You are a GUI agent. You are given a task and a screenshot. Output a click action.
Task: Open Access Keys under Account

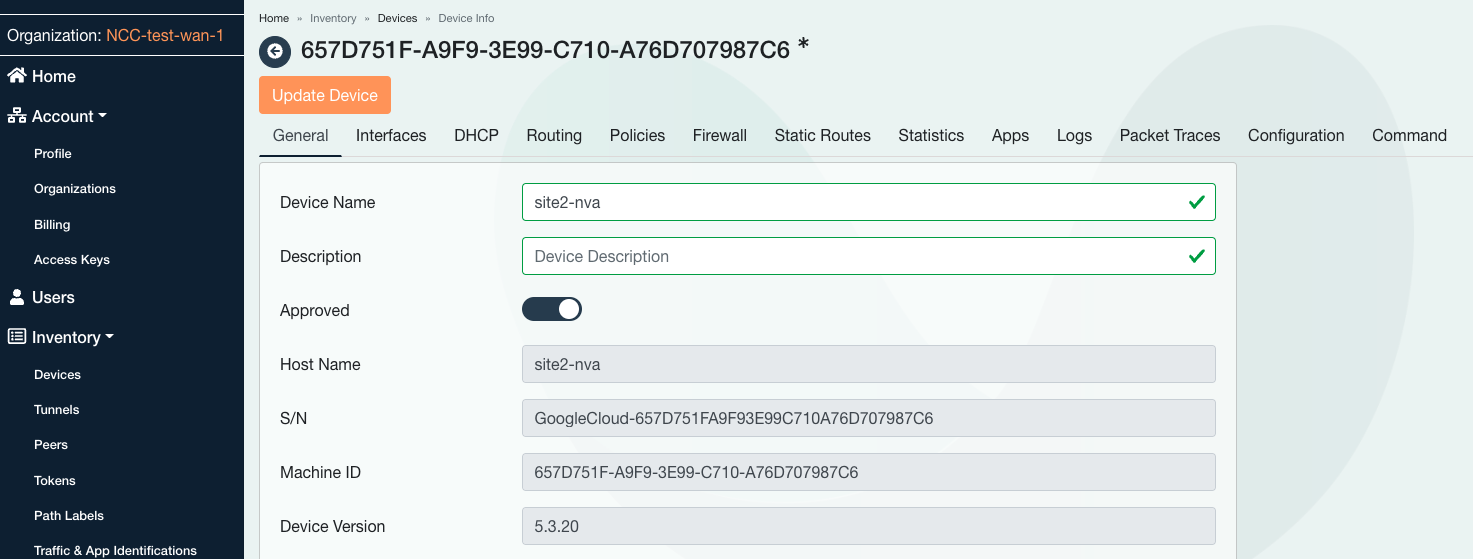[71, 259]
